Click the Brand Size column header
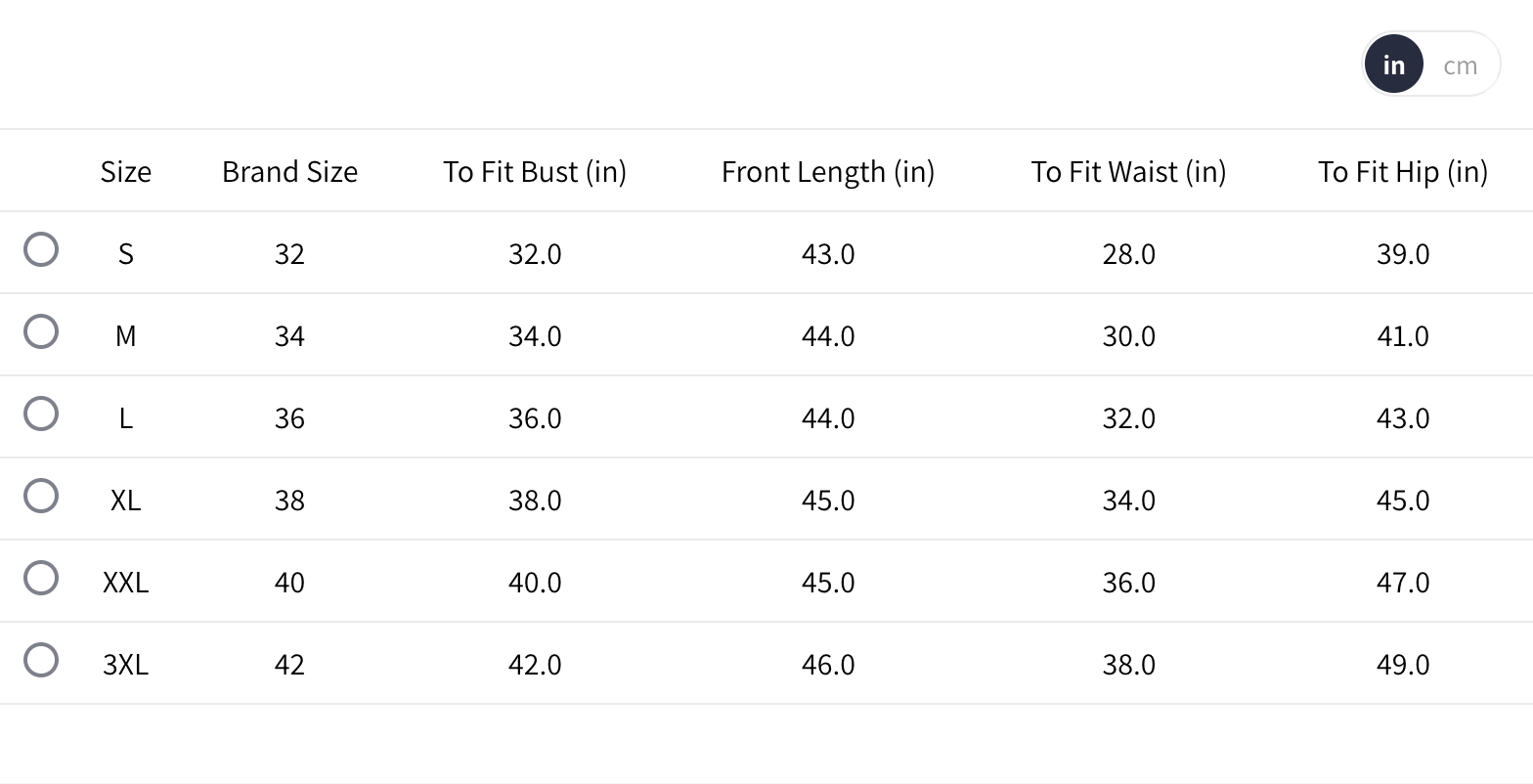 [289, 172]
